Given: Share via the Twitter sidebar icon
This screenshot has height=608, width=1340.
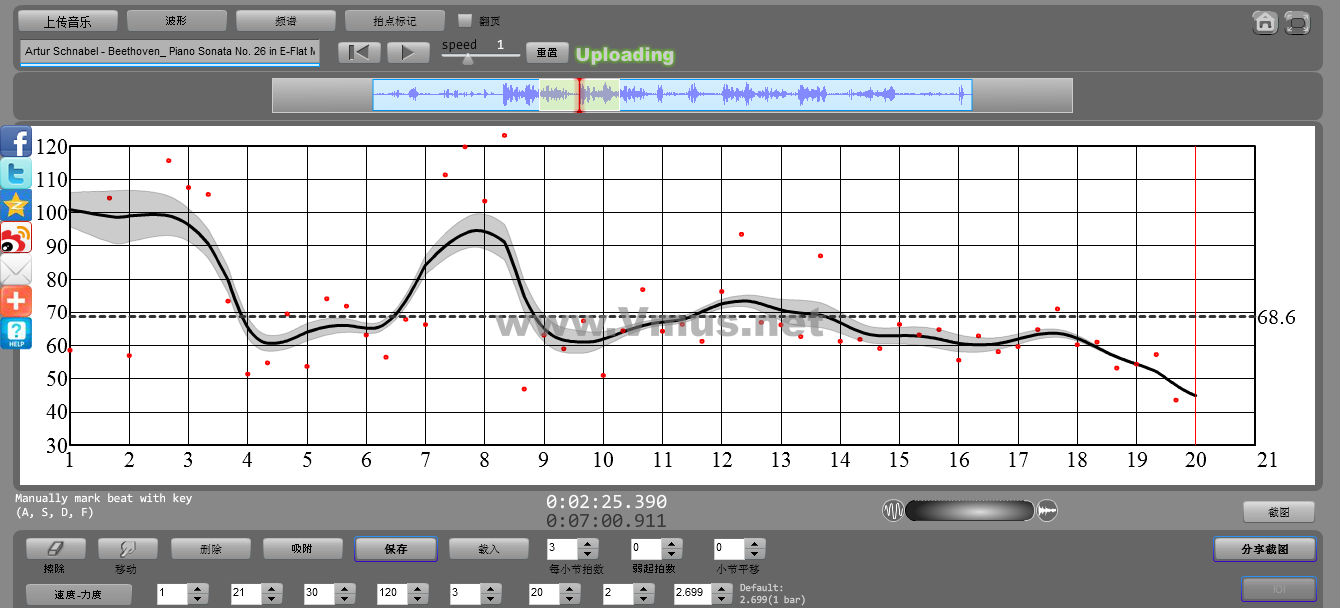Looking at the screenshot, I should click(x=16, y=173).
